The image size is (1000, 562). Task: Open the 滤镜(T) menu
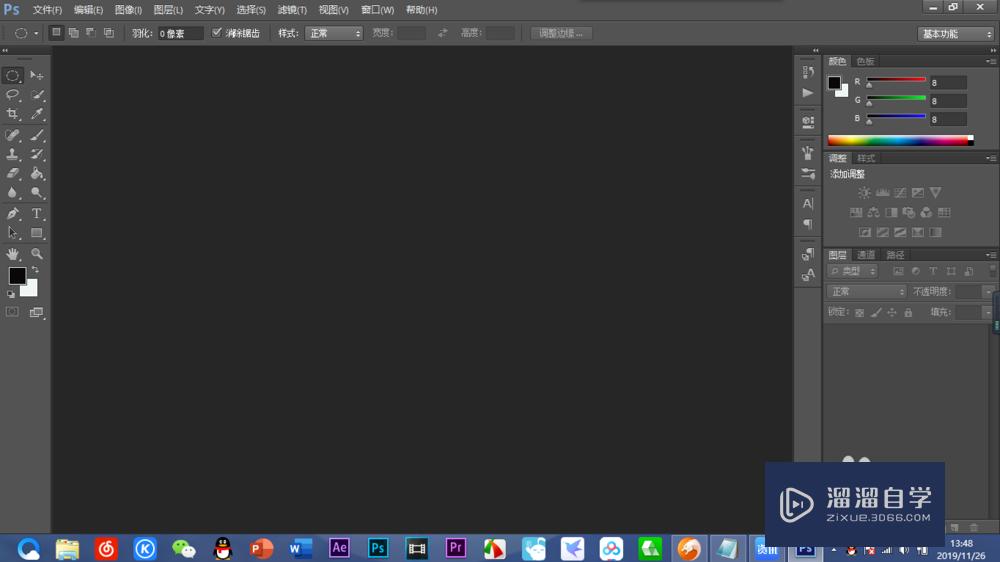292,10
